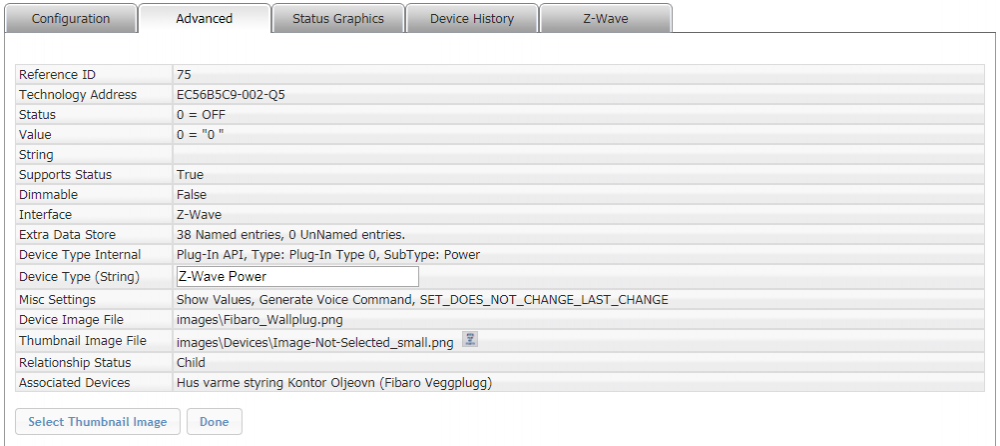This screenshot has height=446, width=1000.
Task: Click the Extra Data Store entries text
Action: tap(290, 235)
